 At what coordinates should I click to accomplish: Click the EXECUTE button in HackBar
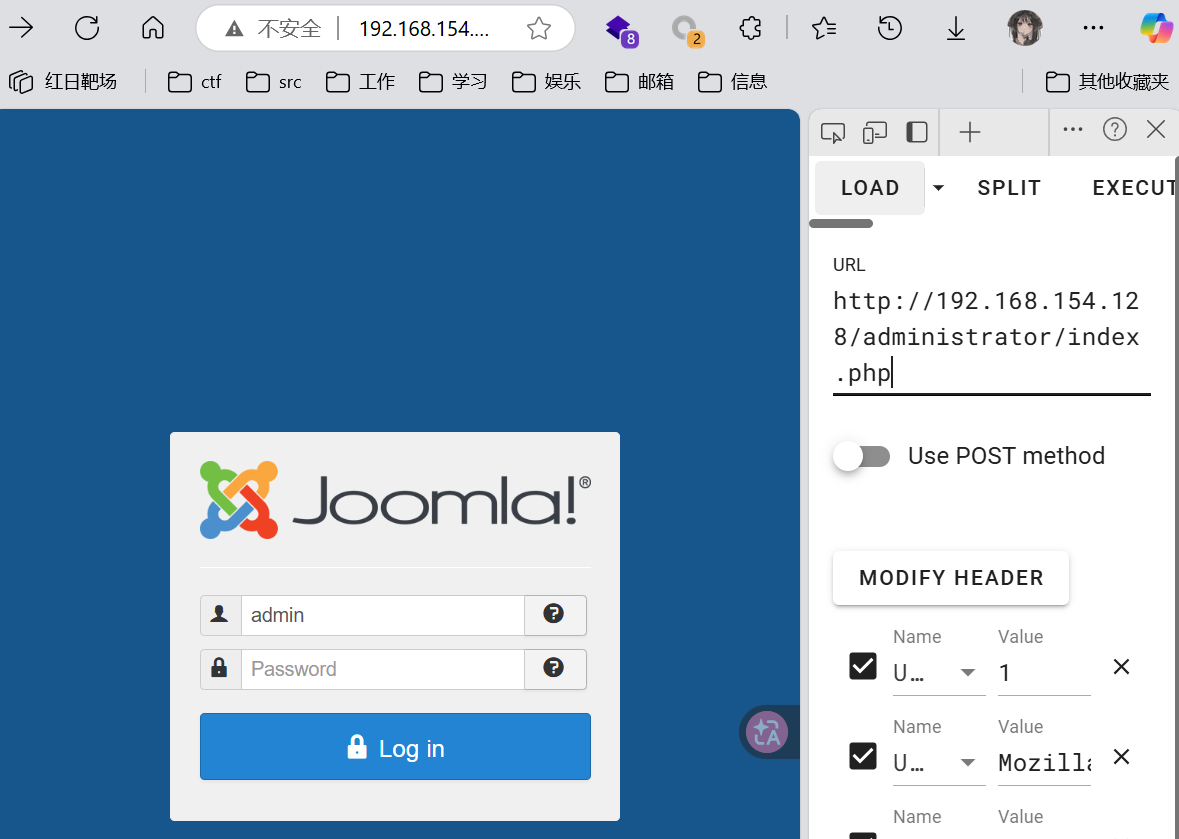click(x=1135, y=188)
